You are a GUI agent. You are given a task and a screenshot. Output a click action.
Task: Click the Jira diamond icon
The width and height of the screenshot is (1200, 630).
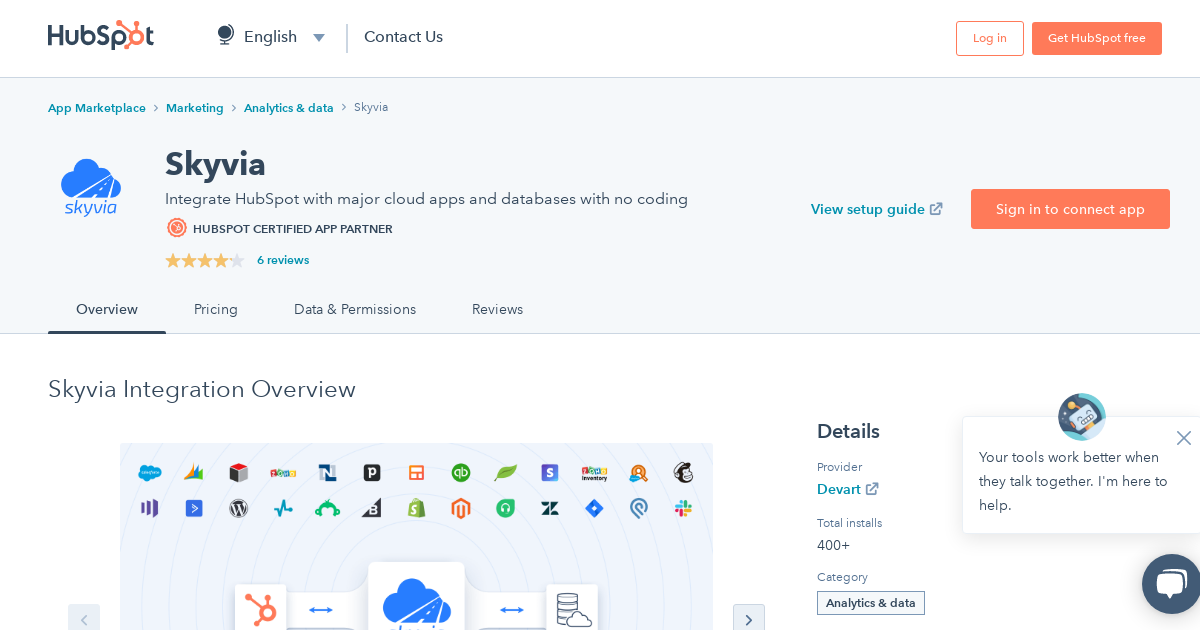tap(593, 509)
